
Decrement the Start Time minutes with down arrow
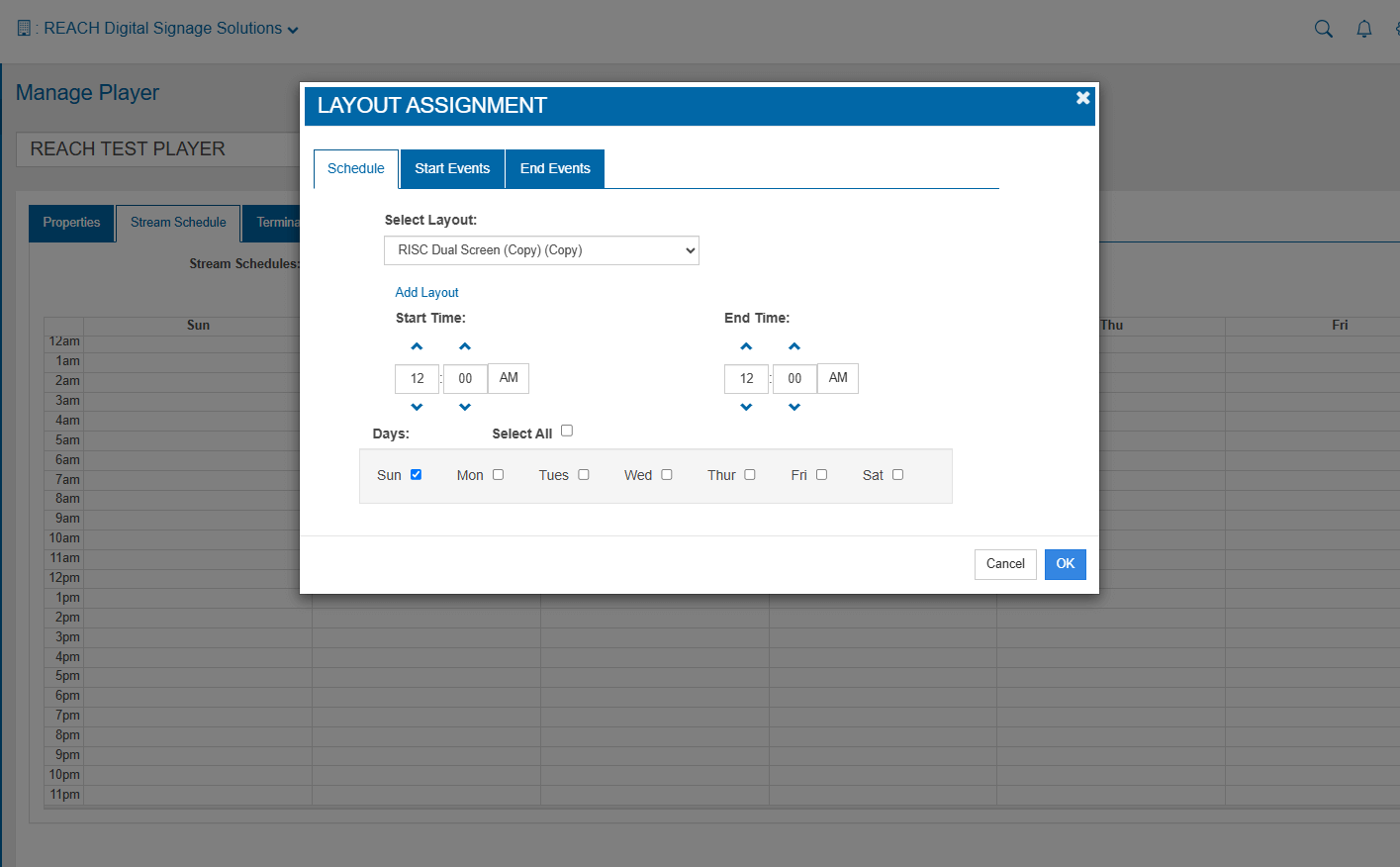pyautogui.click(x=465, y=406)
